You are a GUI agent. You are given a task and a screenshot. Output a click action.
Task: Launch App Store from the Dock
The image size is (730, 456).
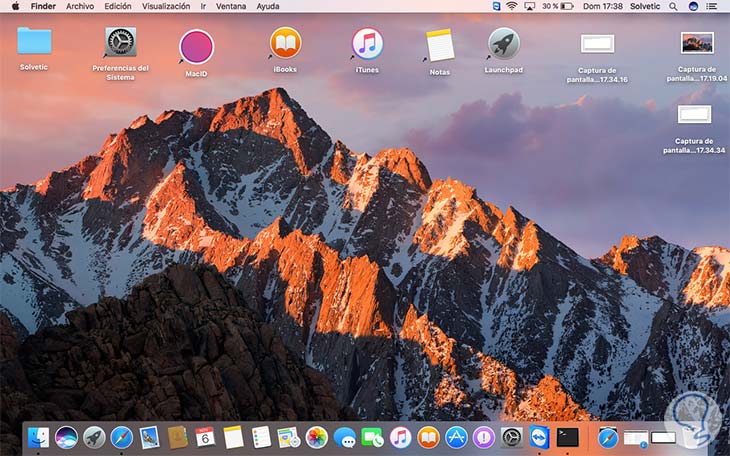pos(456,437)
